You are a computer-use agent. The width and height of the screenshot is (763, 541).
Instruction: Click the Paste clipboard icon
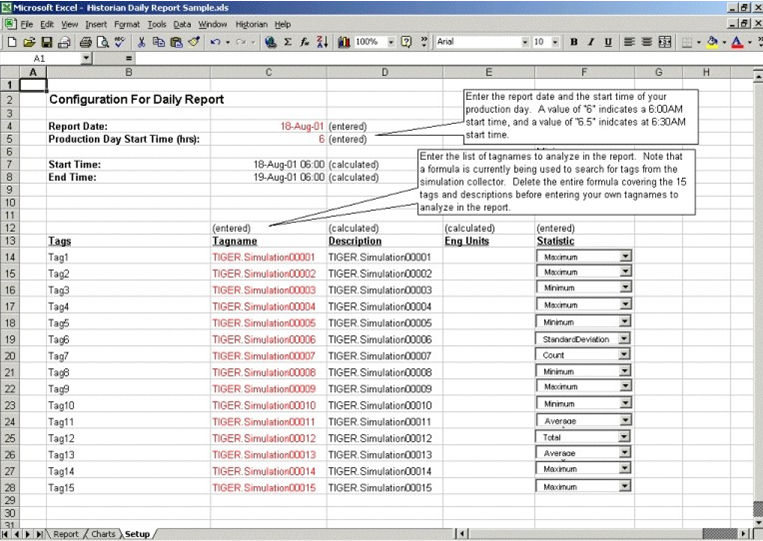pos(176,42)
